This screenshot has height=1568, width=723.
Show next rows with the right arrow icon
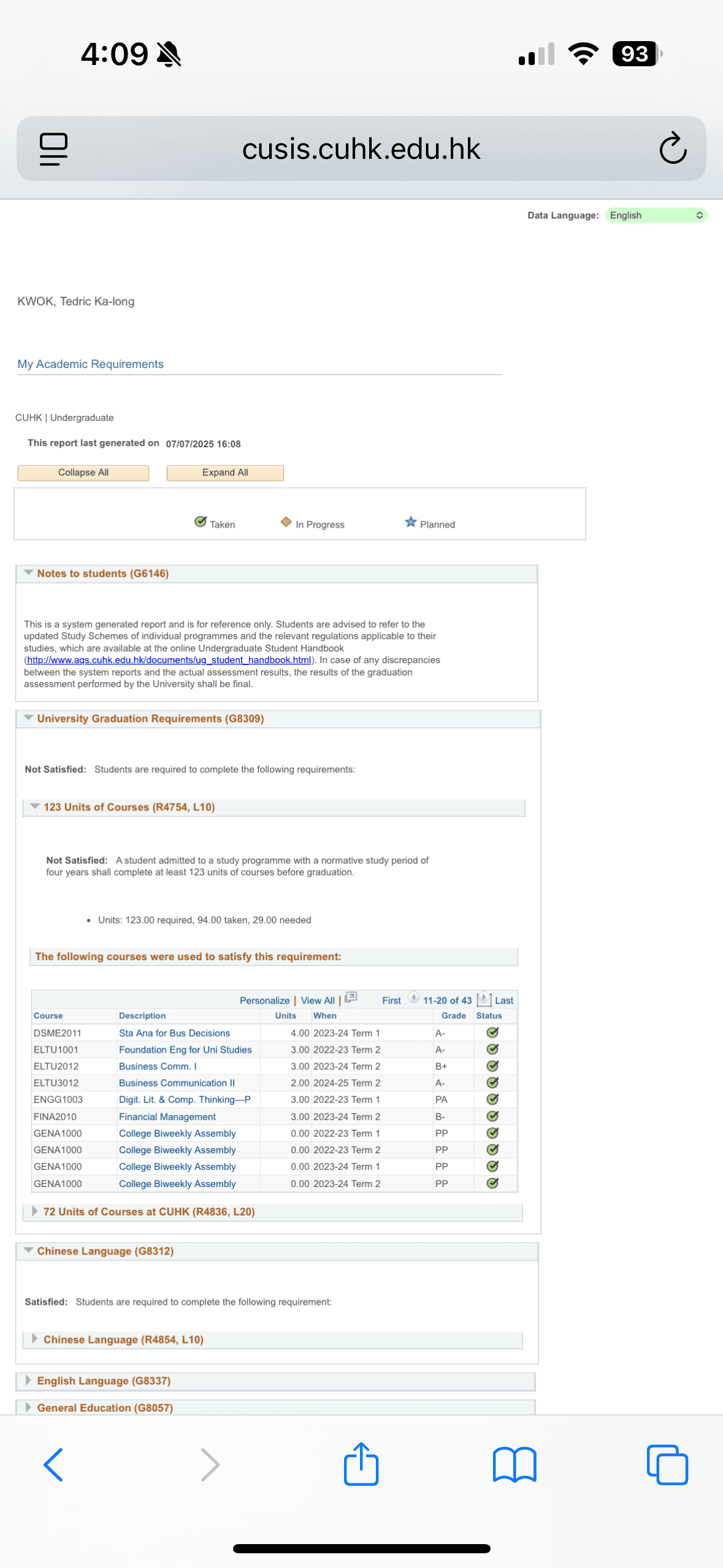484,998
